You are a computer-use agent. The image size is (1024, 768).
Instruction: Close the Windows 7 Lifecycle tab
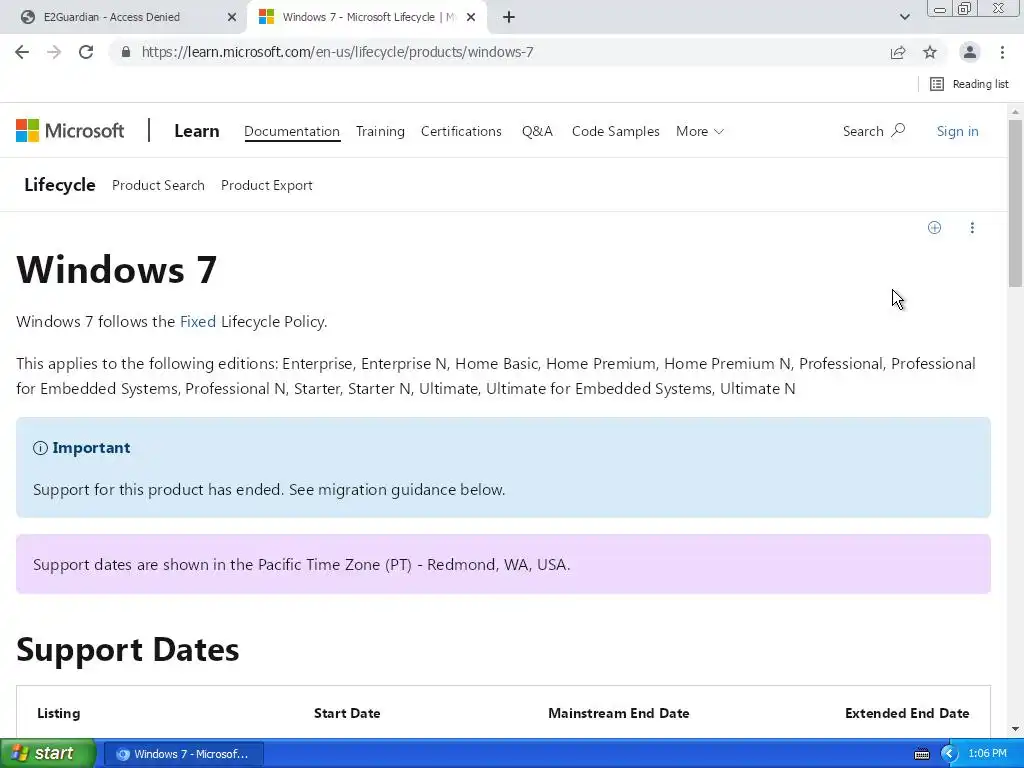coord(471,17)
